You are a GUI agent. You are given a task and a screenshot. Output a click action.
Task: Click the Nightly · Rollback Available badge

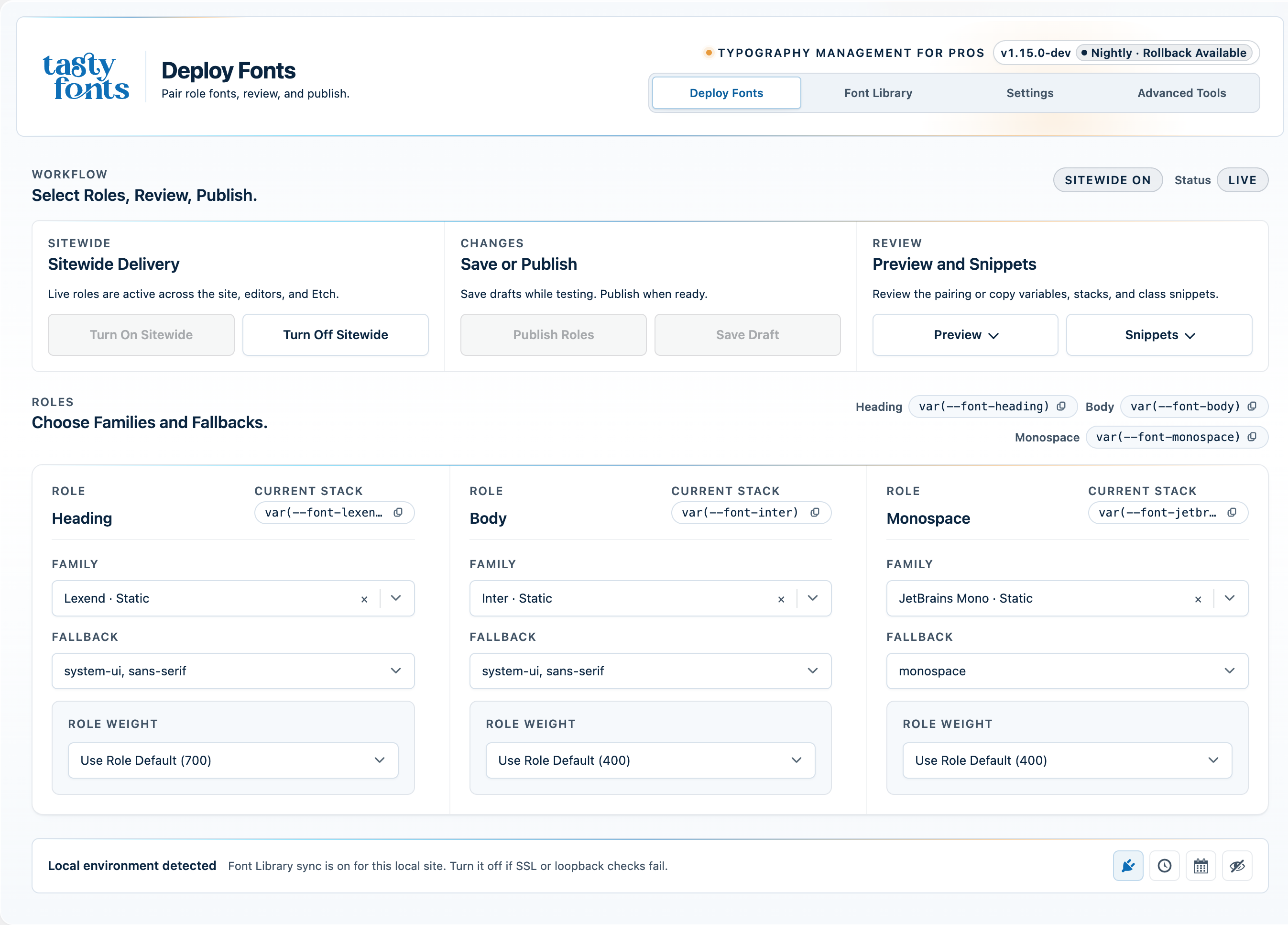[1164, 53]
